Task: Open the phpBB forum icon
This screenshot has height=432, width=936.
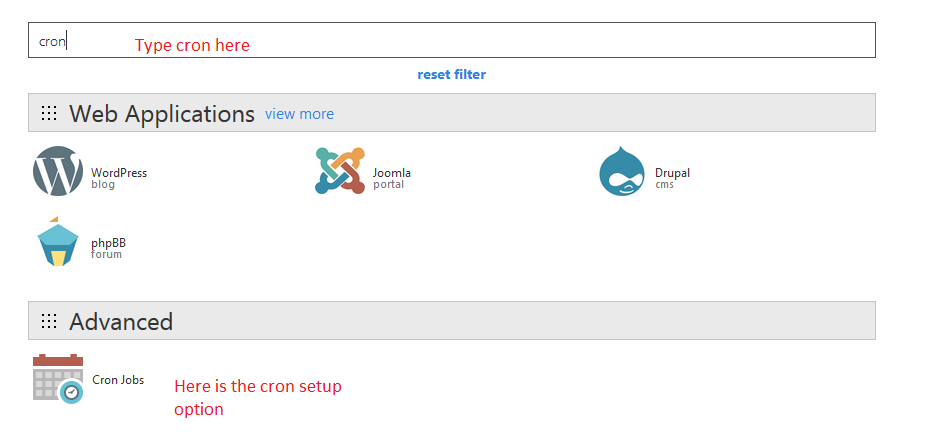Action: click(x=58, y=243)
